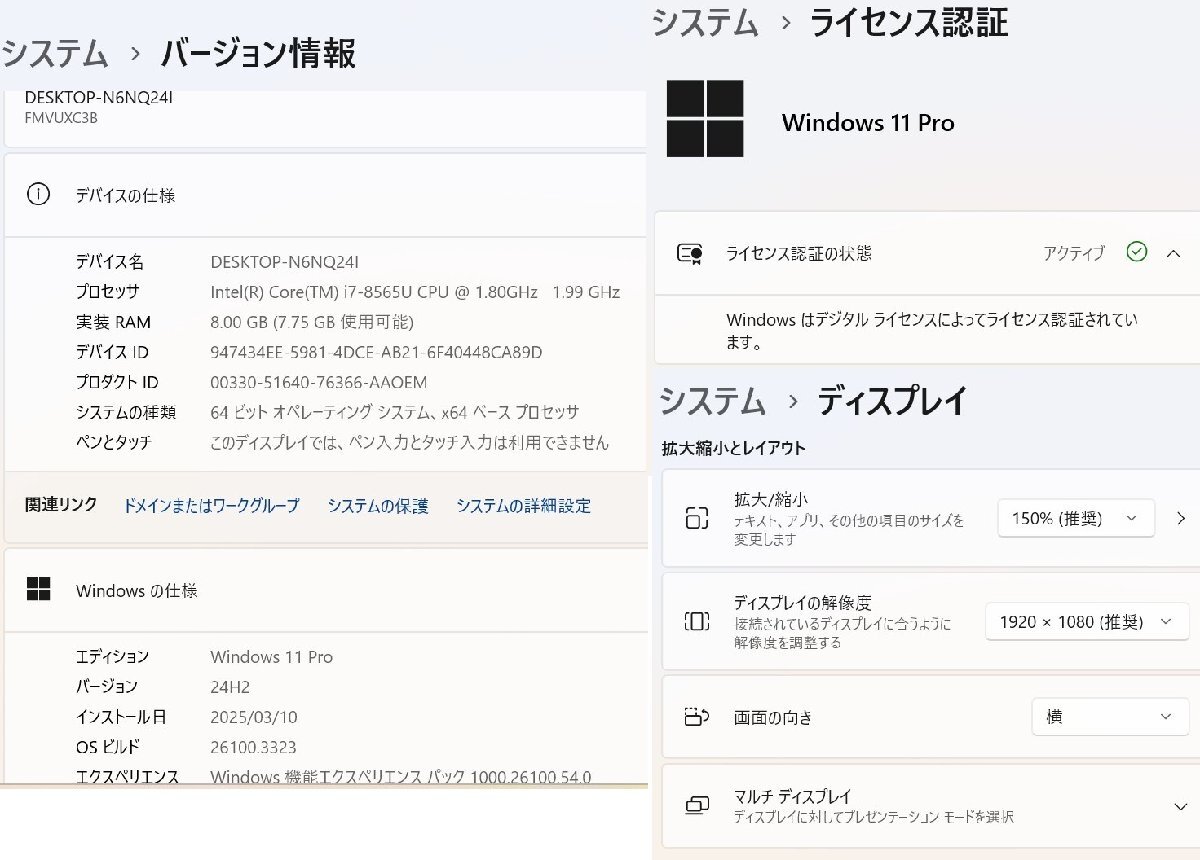The width and height of the screenshot is (1200, 860).
Task: Click the ライセンス認証 page title
Action: 908,22
